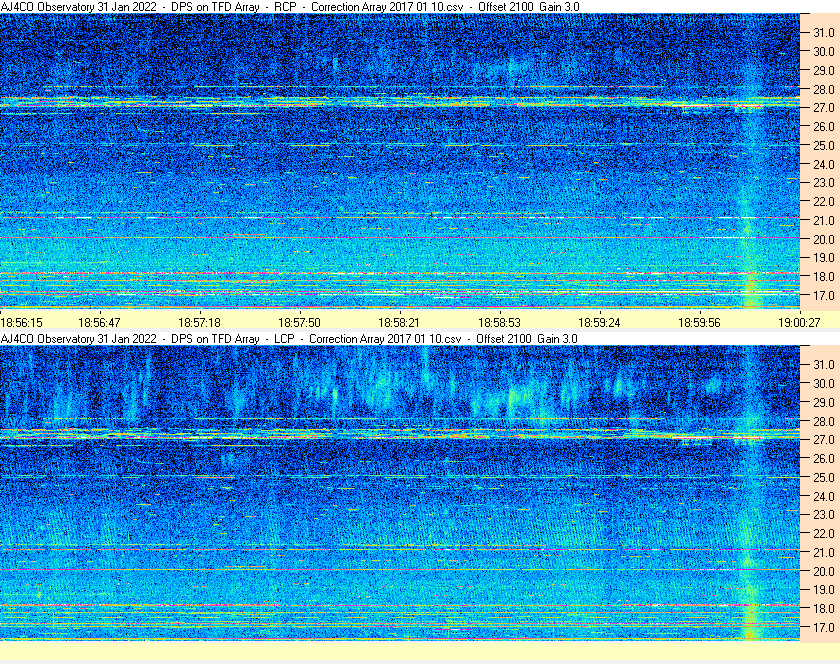Click the 19:00:27 end time label
The height and width of the screenshot is (664, 840).
(x=799, y=323)
